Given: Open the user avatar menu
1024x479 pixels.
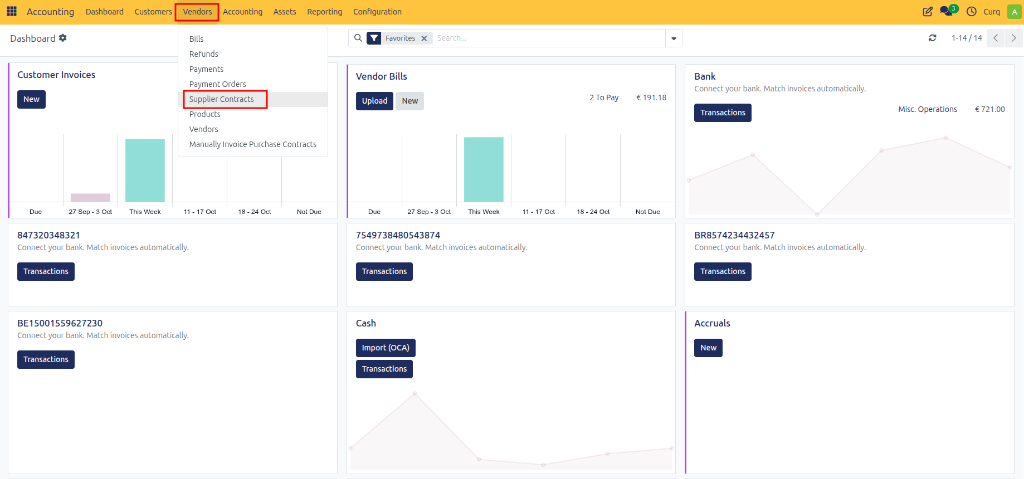Looking at the screenshot, I should point(1014,12).
